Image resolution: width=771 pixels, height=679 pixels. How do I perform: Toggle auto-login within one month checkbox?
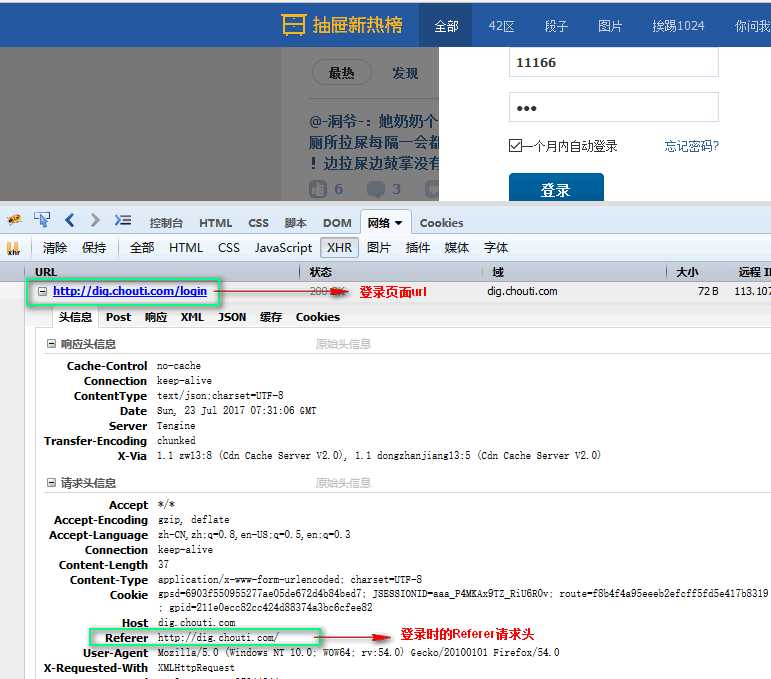(515, 146)
